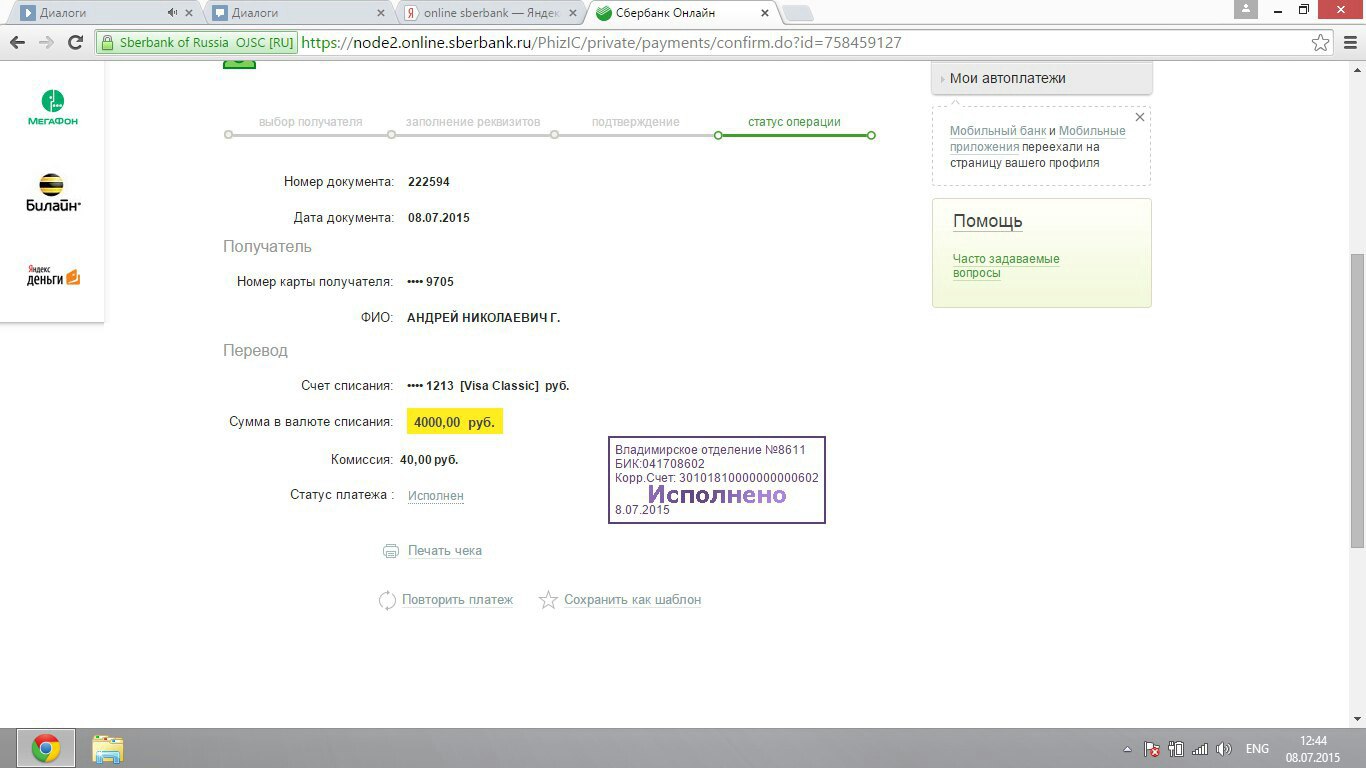Show hidden tray icons arrow
The height and width of the screenshot is (768, 1366).
[x=1127, y=749]
